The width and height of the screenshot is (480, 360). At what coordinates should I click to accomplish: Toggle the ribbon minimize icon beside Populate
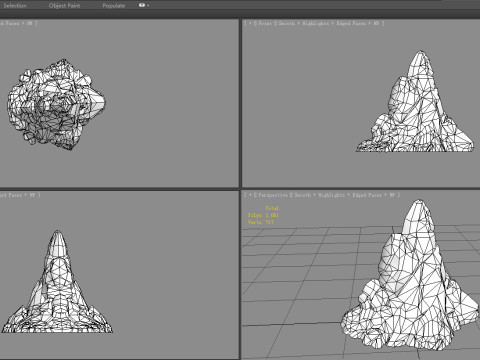(x=142, y=5)
